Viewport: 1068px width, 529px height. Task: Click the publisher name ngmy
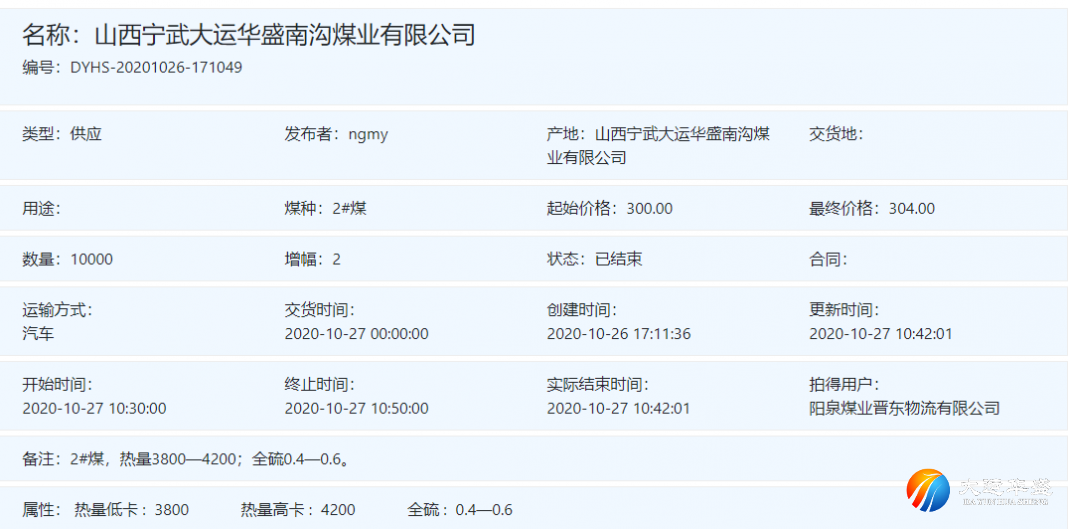[368, 134]
